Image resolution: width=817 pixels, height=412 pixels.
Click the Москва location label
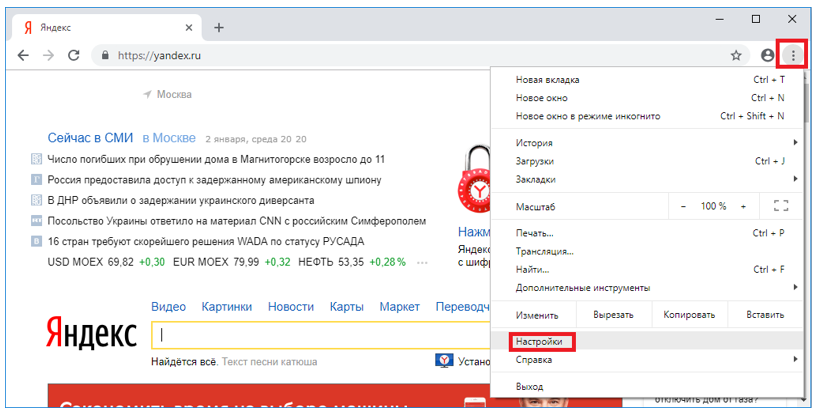pos(174,94)
